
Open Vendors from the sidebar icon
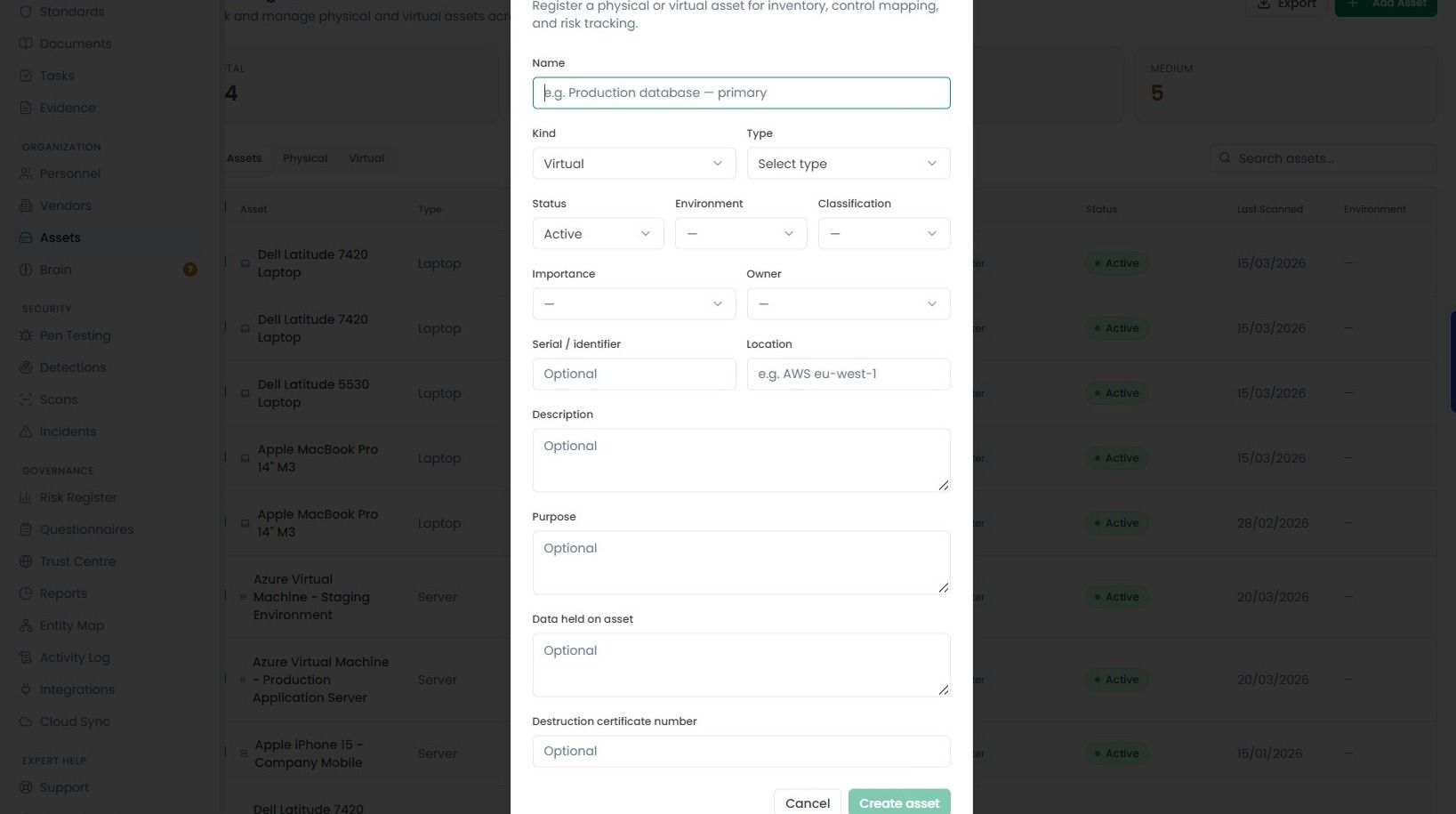coord(26,206)
